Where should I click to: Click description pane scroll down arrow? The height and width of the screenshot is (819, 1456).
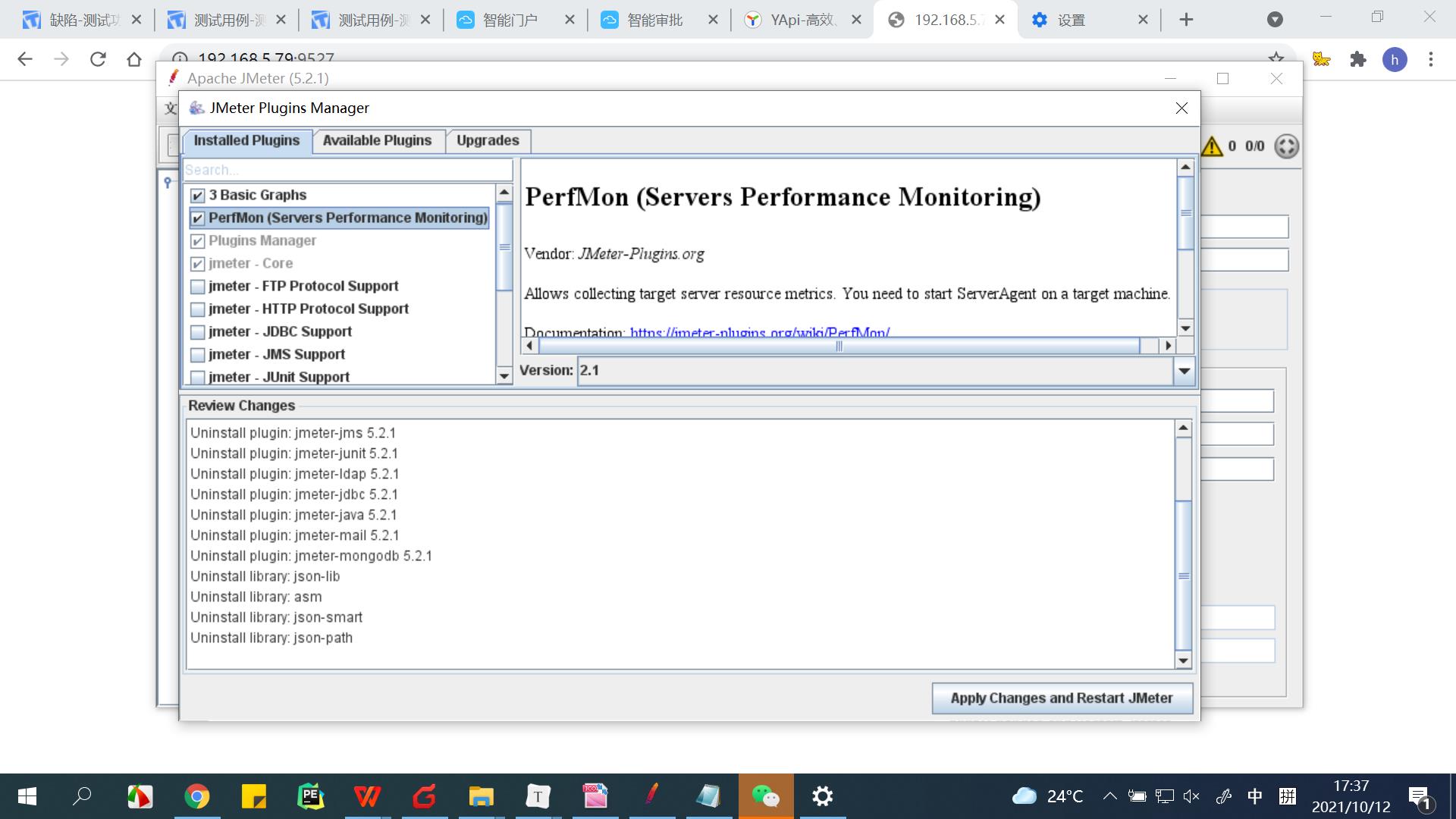(x=1185, y=328)
